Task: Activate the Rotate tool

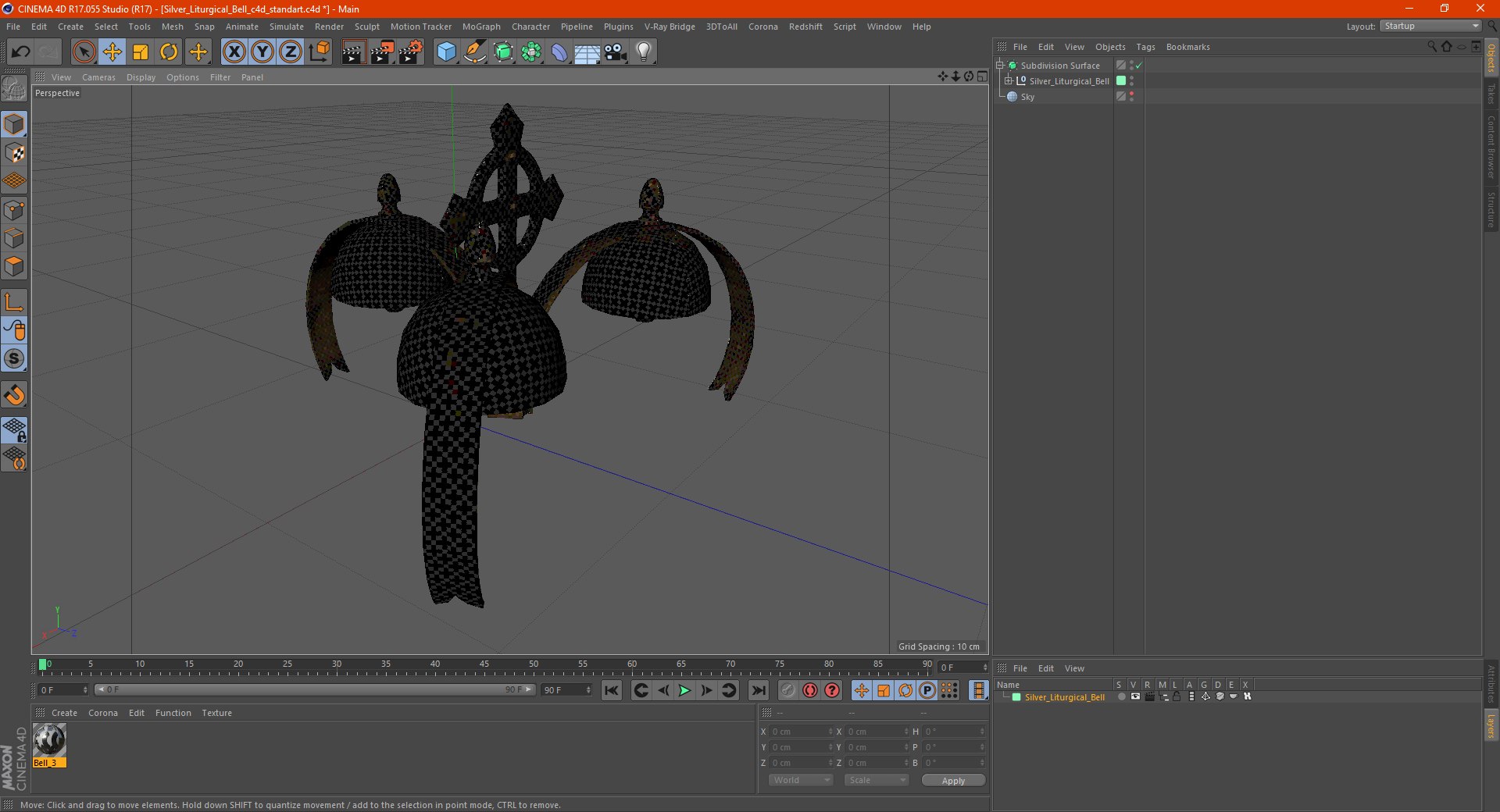Action: pos(169,52)
